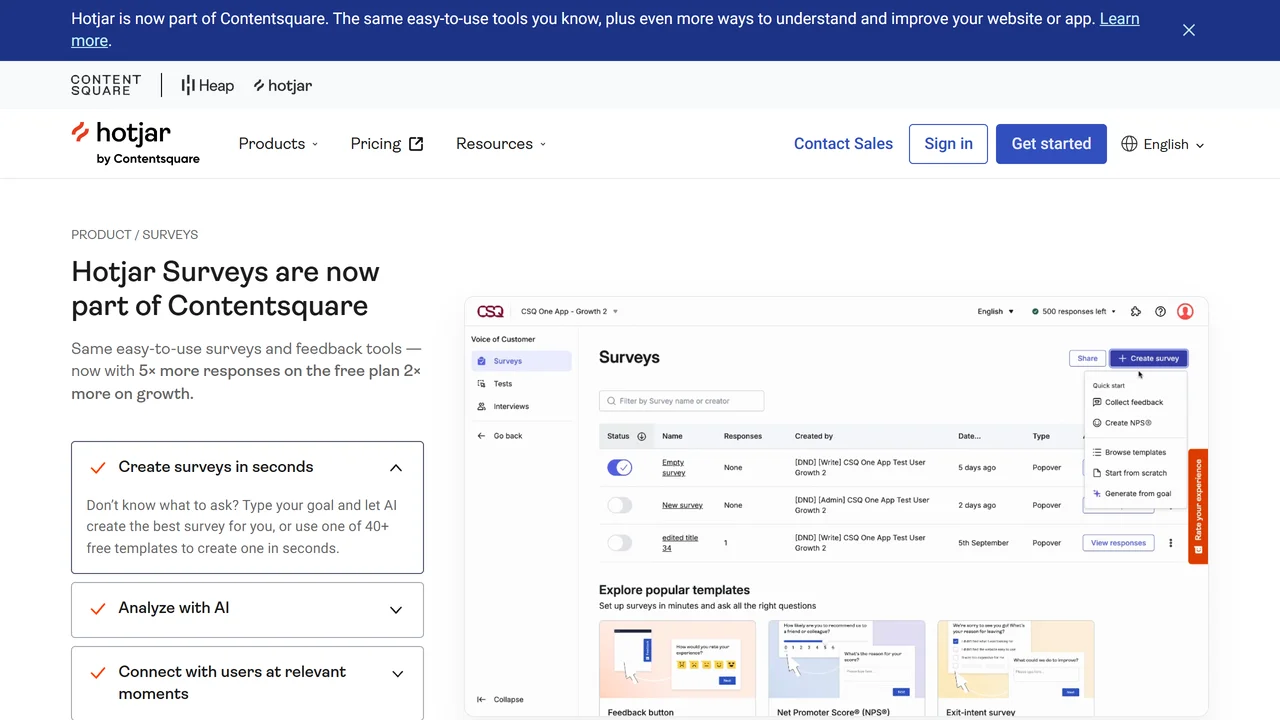Click the Sign in button
This screenshot has width=1280, height=720.
click(948, 144)
